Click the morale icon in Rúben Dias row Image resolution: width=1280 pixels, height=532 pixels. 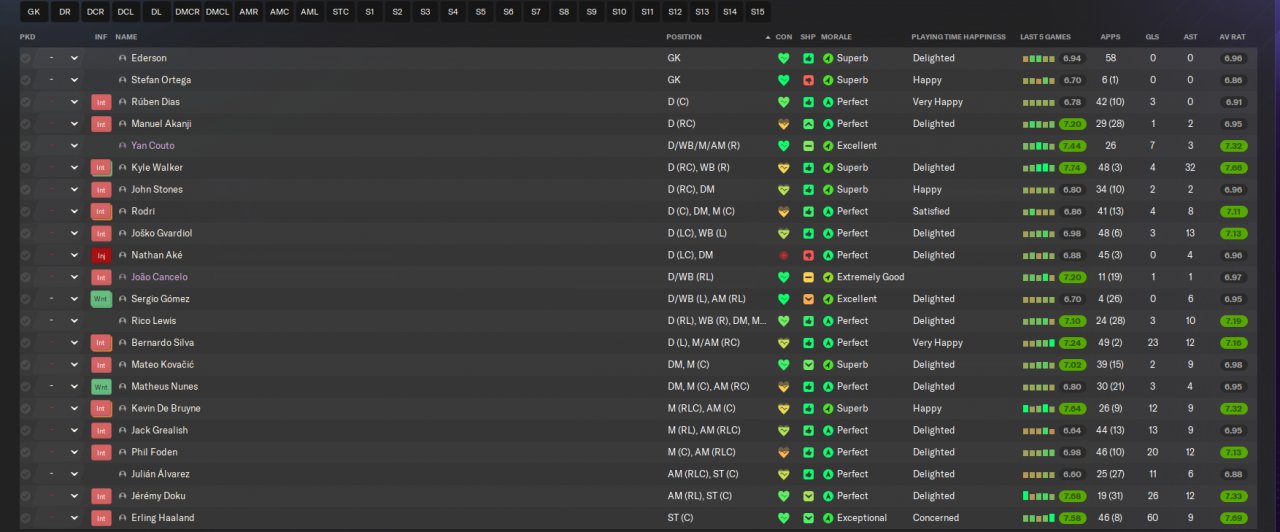pos(828,102)
